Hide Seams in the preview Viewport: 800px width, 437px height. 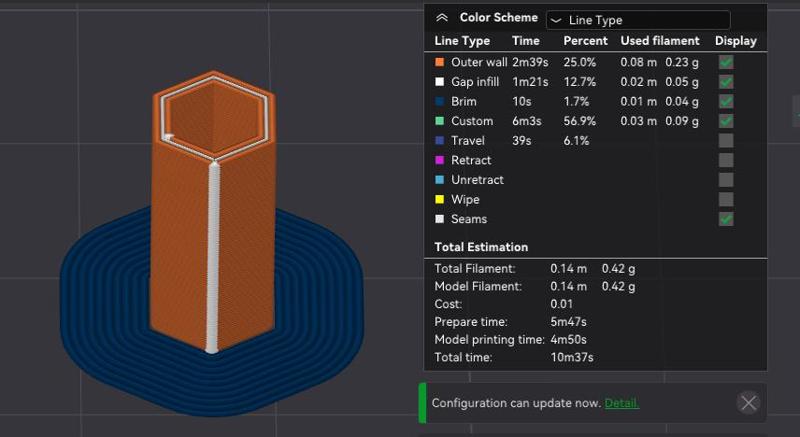coord(726,219)
